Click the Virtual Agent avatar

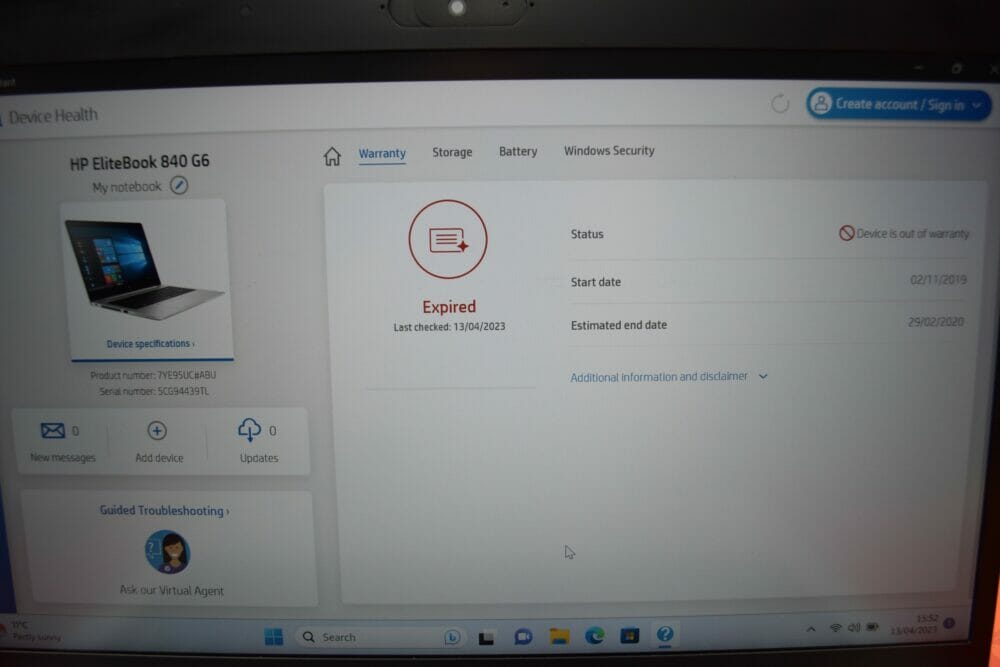pyautogui.click(x=167, y=552)
